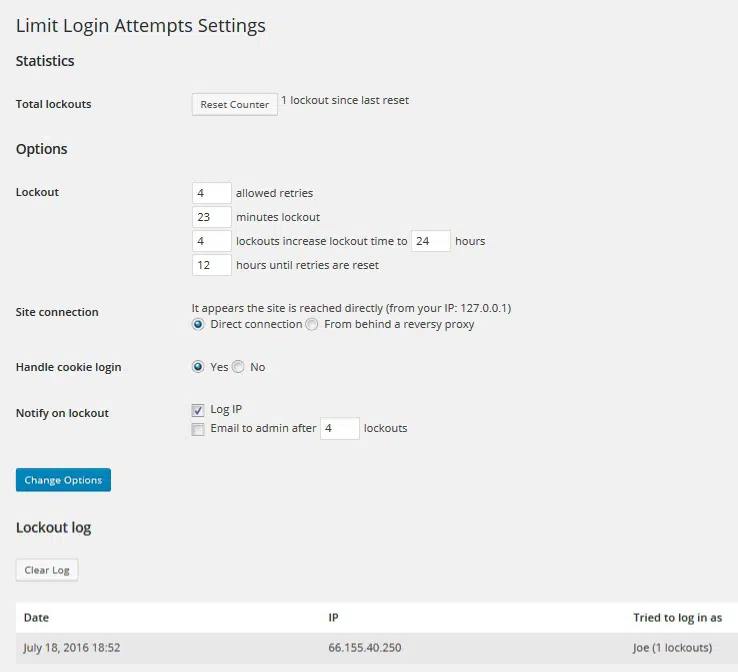The height and width of the screenshot is (672, 738).
Task: Click the Clear Log button
Action: coord(47,570)
